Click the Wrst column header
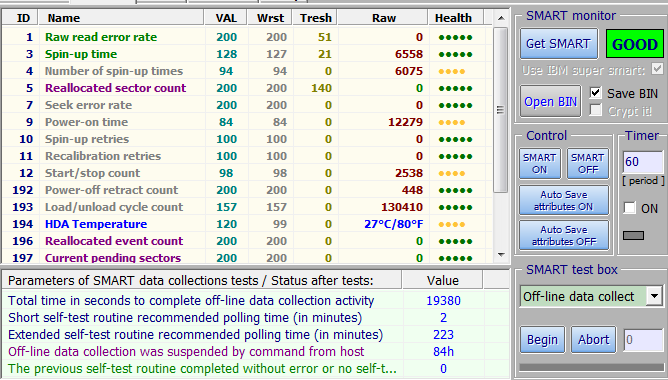The image size is (668, 380). tap(270, 18)
